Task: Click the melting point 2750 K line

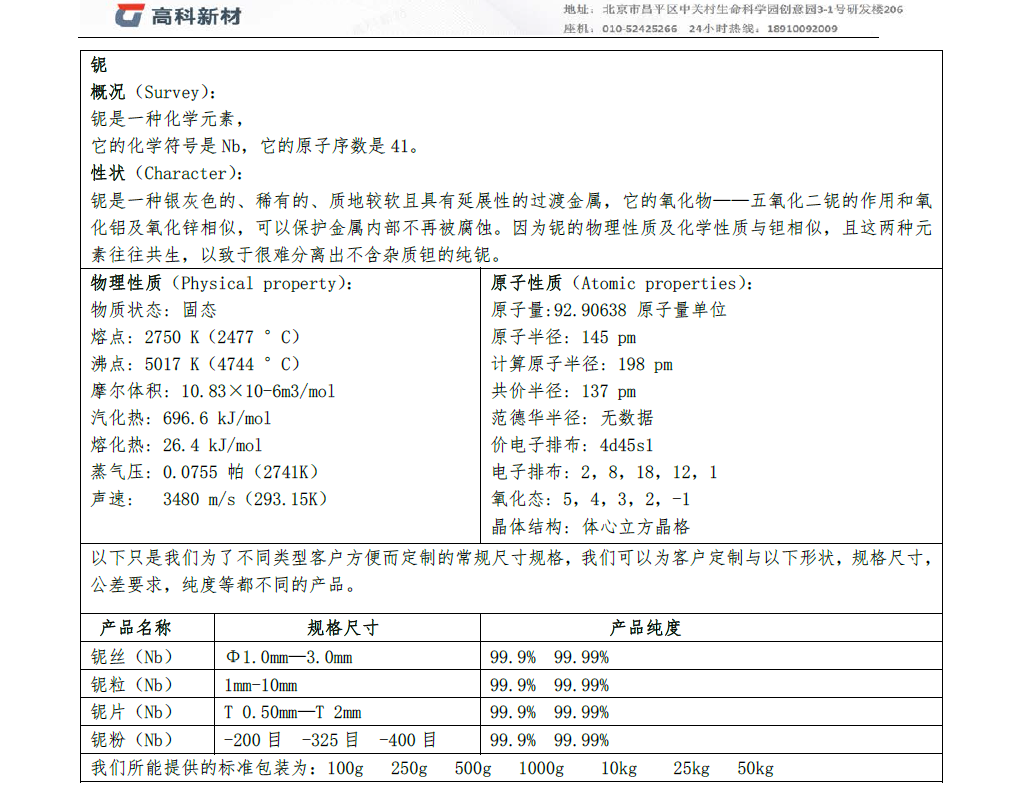Action: coord(195,338)
